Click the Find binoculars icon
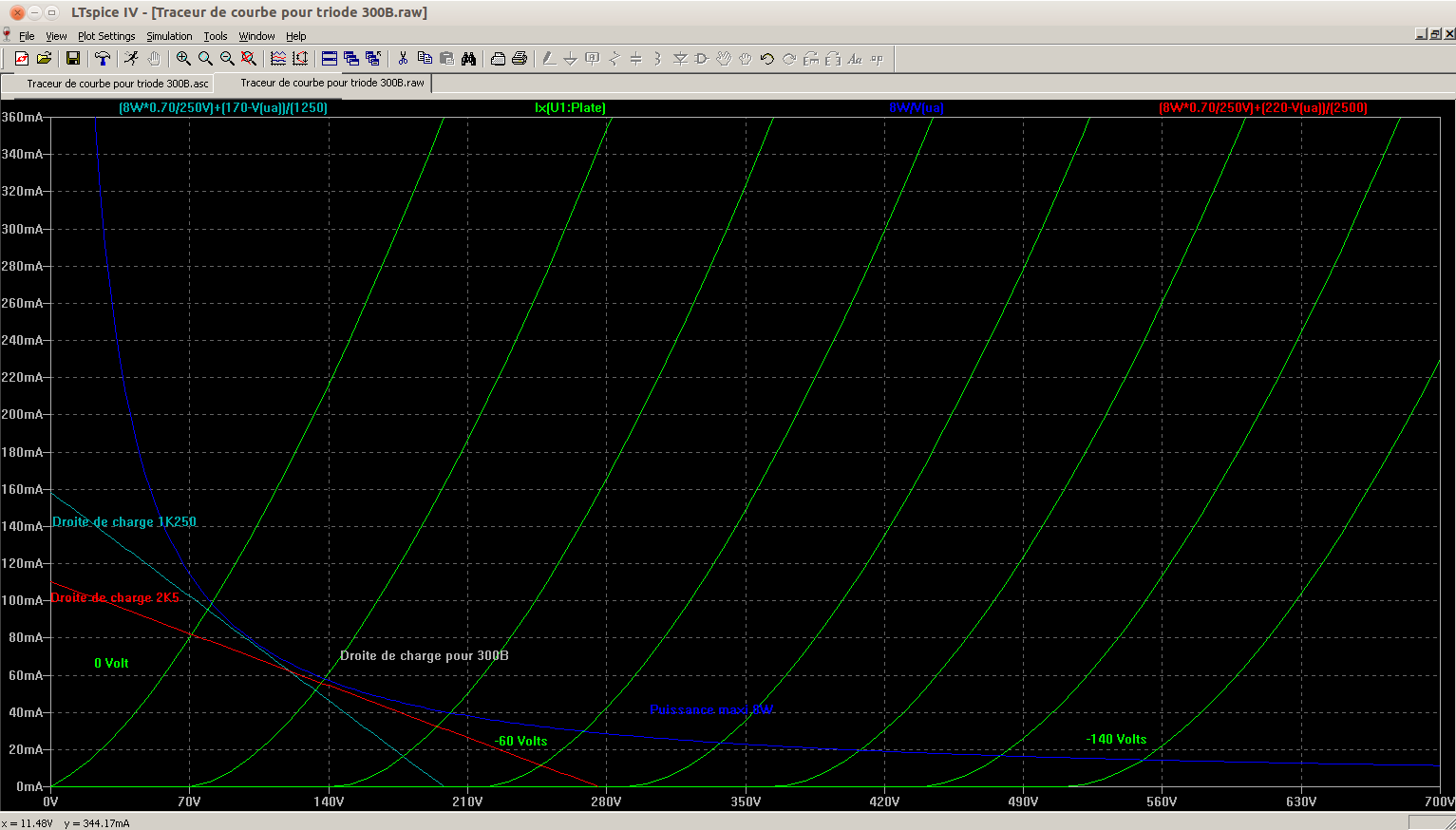This screenshot has width=1456, height=830. point(468,59)
